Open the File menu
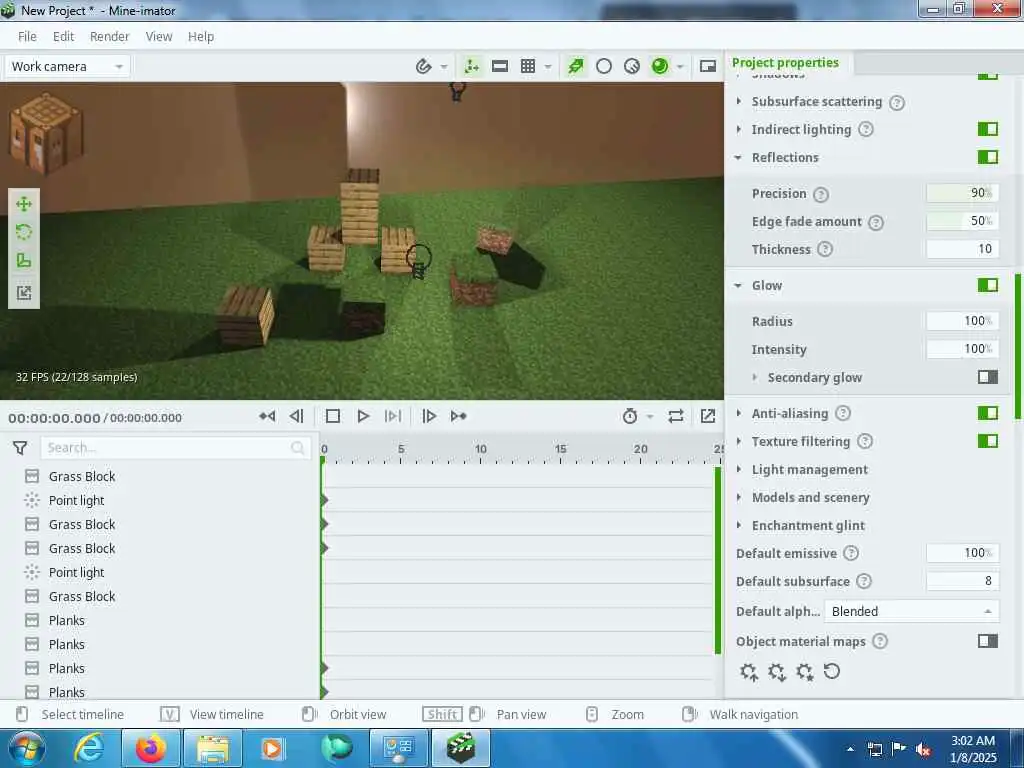 [27, 37]
